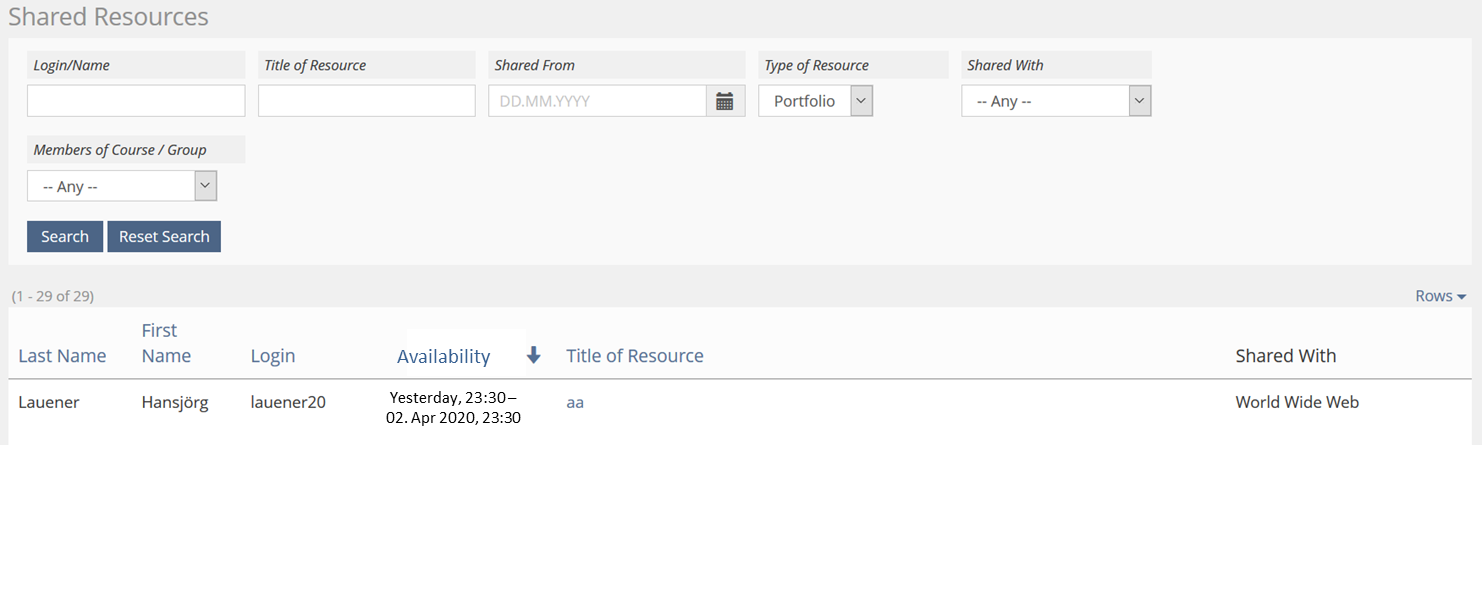
Task: Click the World Wide Web cell
Action: (x=1297, y=403)
